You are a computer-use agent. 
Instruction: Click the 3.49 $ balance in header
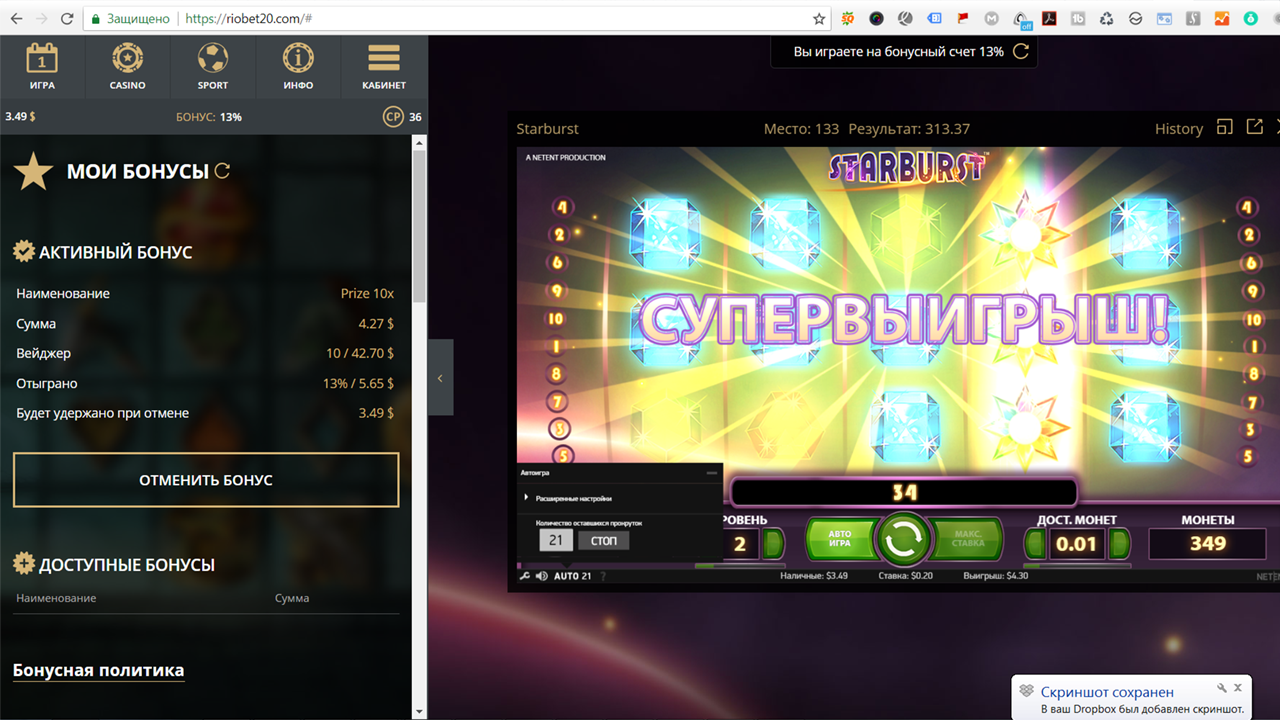pos(20,117)
